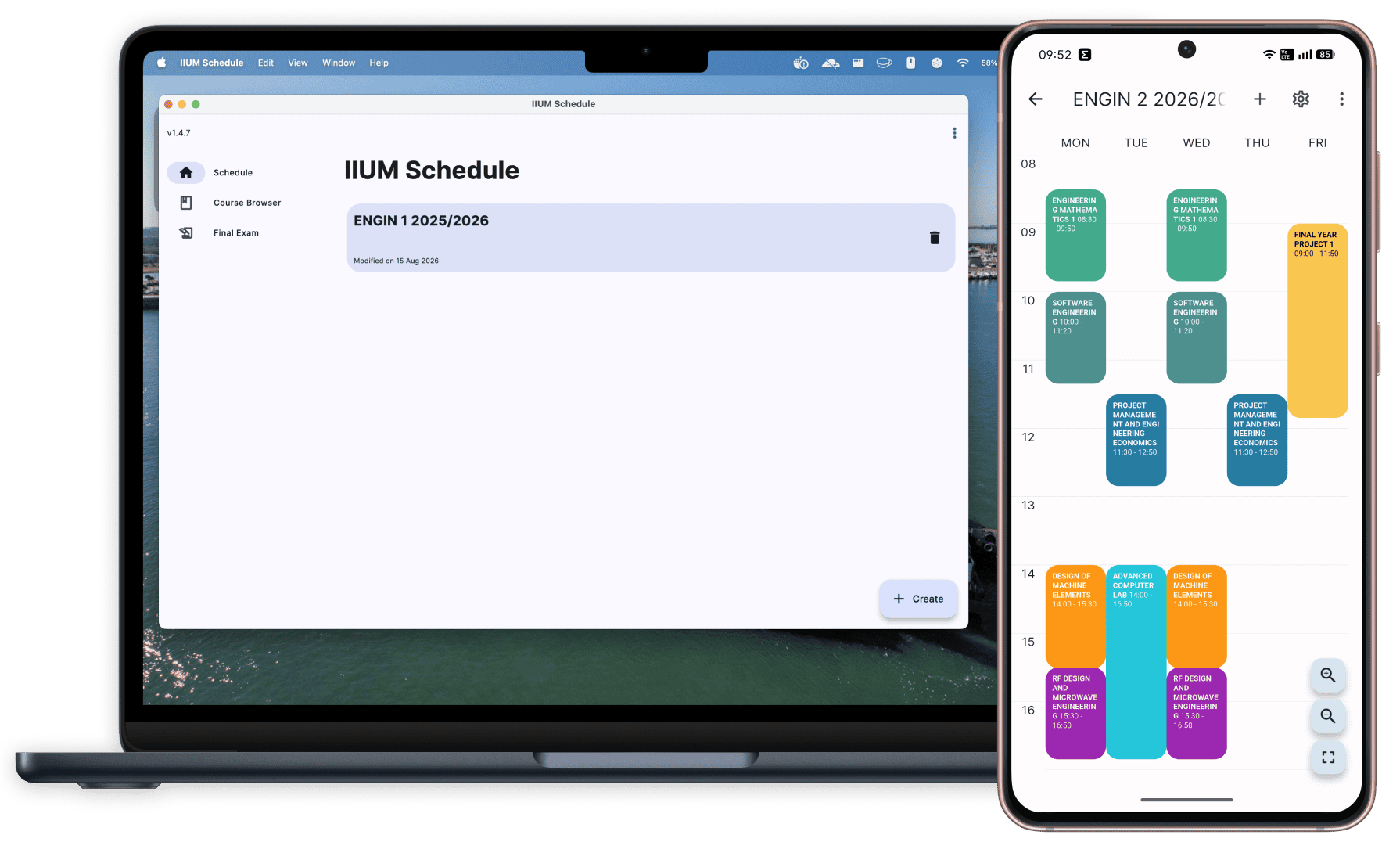Click ENGIN 2 2026 schedule title

pyautogui.click(x=1149, y=99)
